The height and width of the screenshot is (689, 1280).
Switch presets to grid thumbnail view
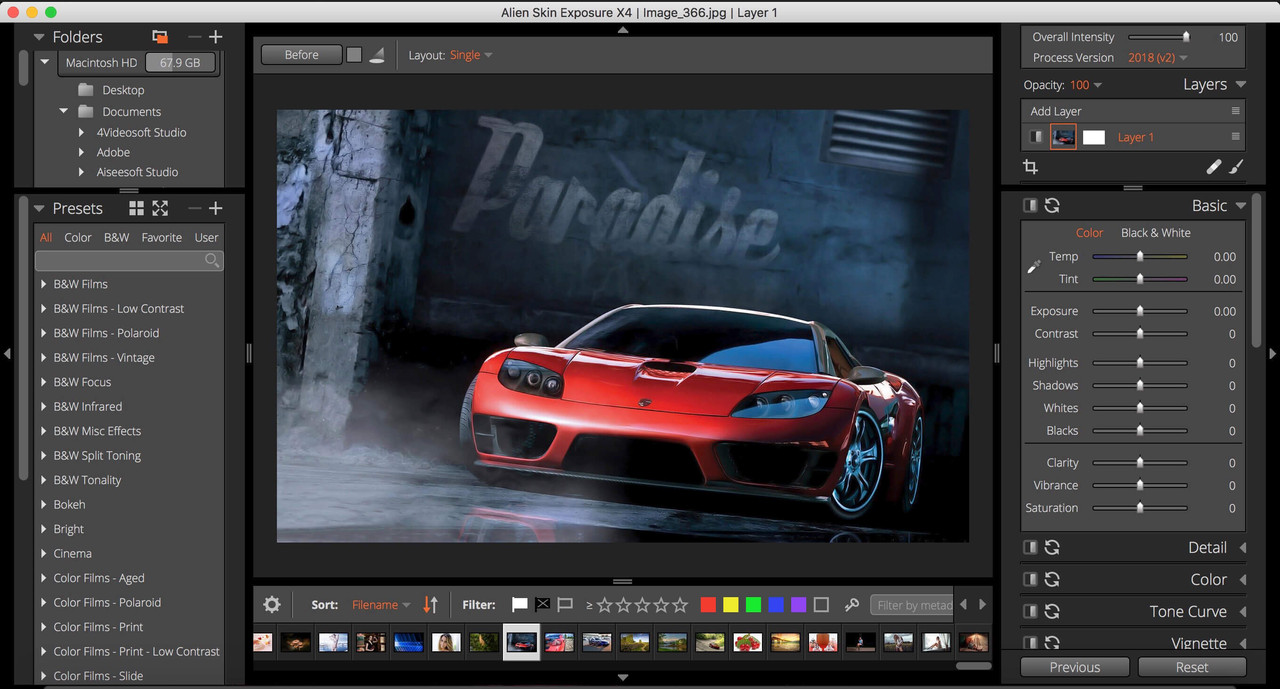(137, 208)
